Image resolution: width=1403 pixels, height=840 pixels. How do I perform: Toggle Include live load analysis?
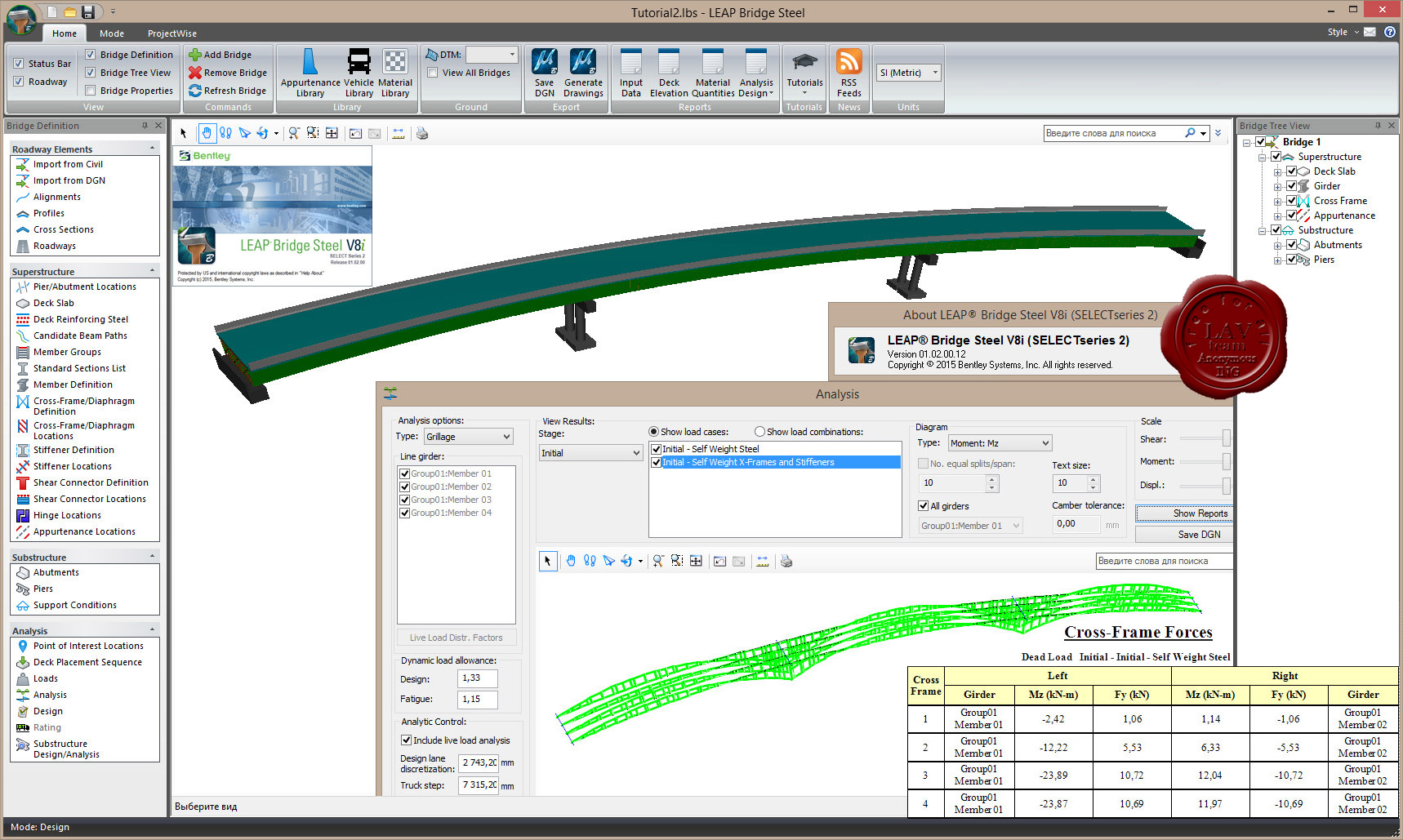click(x=406, y=740)
